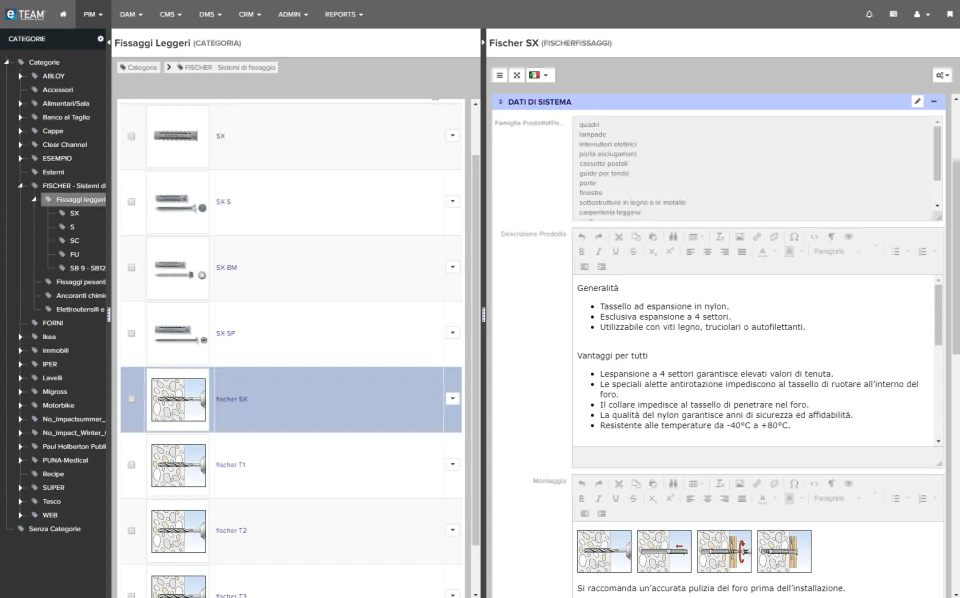The height and width of the screenshot is (598, 960).
Task: Select the italic icon in the text editor
Action: click(x=597, y=252)
